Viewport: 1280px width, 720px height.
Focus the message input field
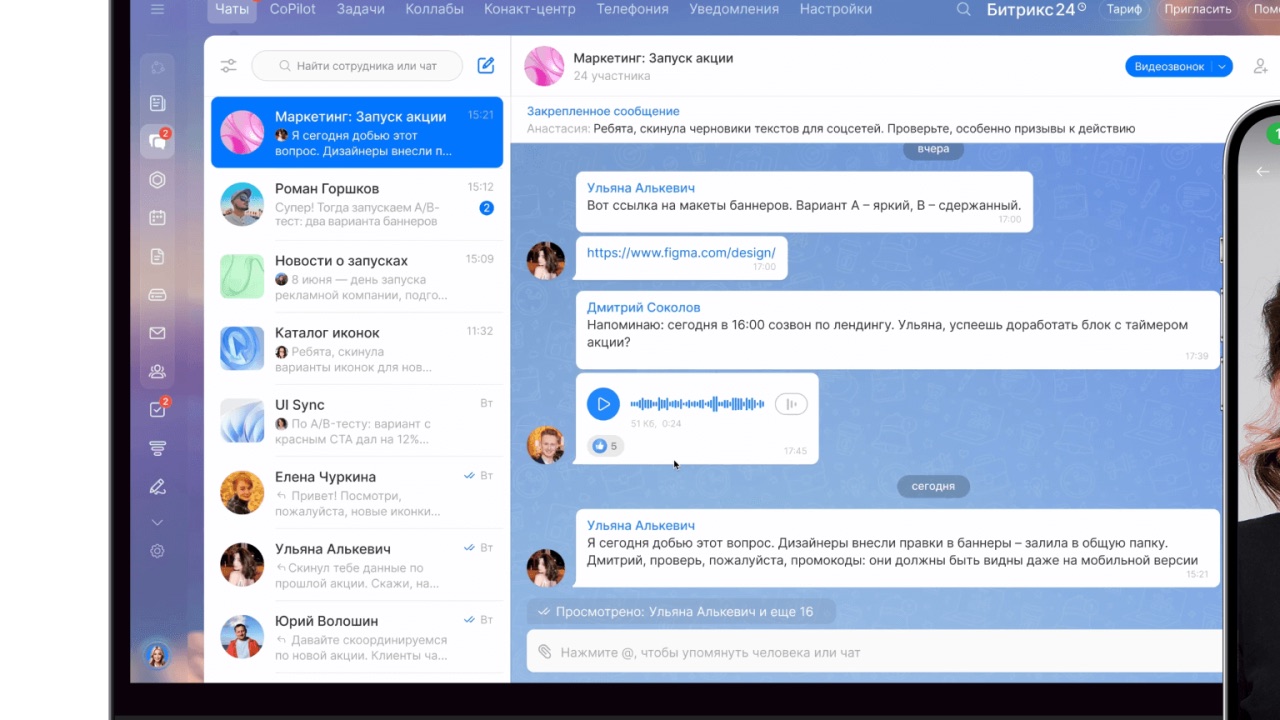tap(875, 652)
